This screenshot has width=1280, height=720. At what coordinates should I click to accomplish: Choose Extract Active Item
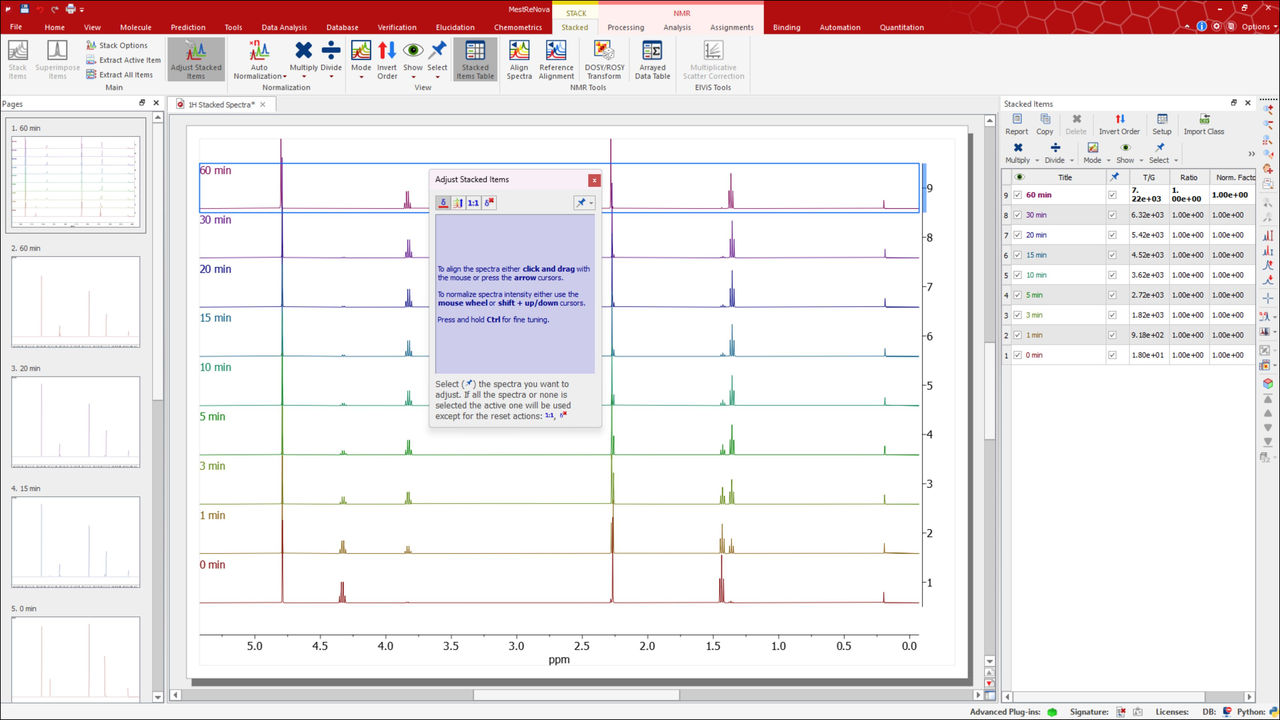click(123, 60)
